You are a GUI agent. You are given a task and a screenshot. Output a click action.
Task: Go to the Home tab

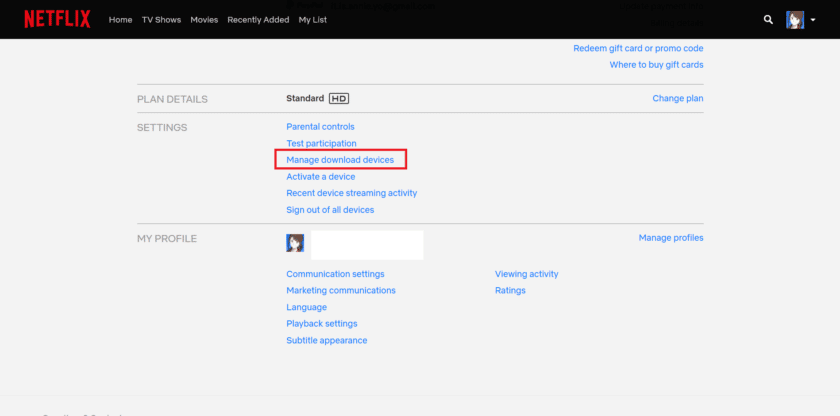pyautogui.click(x=120, y=20)
